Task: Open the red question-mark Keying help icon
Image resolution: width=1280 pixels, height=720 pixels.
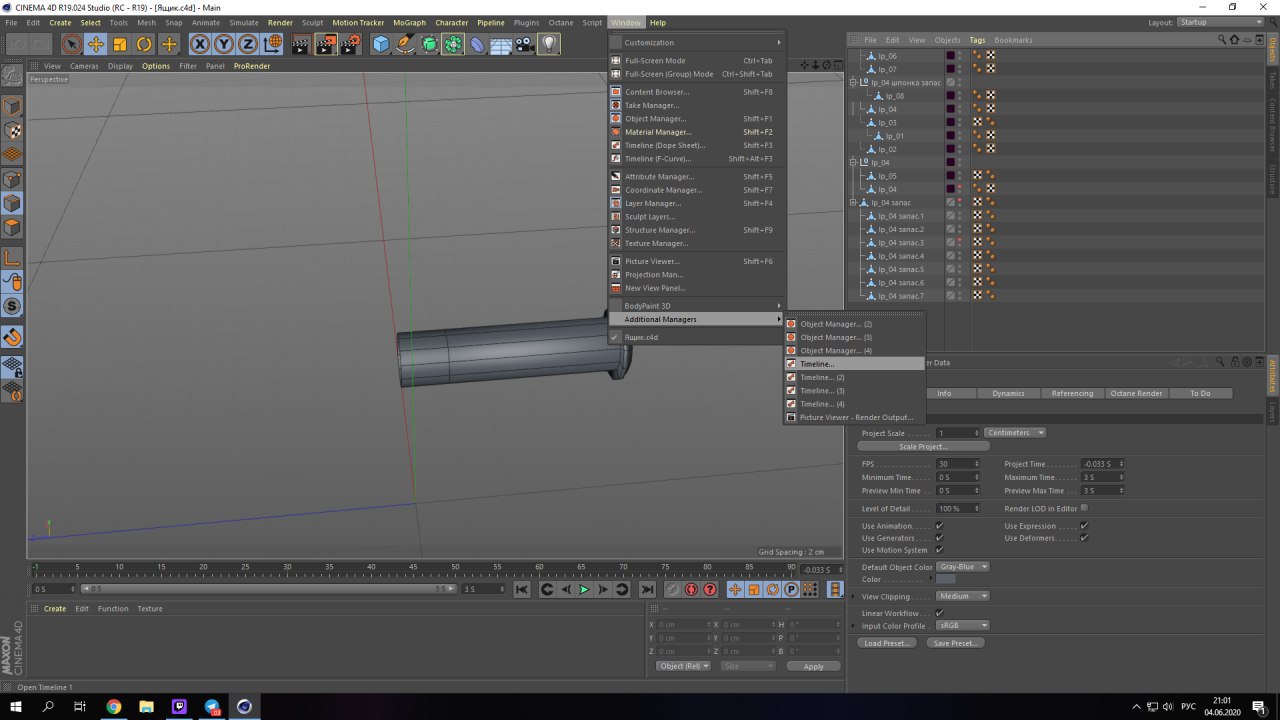Action: [x=710, y=590]
